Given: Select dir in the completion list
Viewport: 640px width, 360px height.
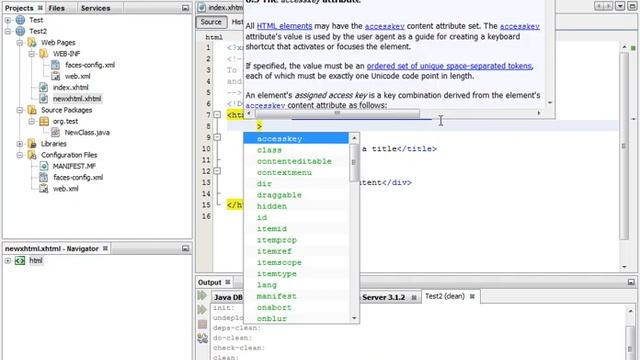Looking at the screenshot, I should tap(296, 184).
